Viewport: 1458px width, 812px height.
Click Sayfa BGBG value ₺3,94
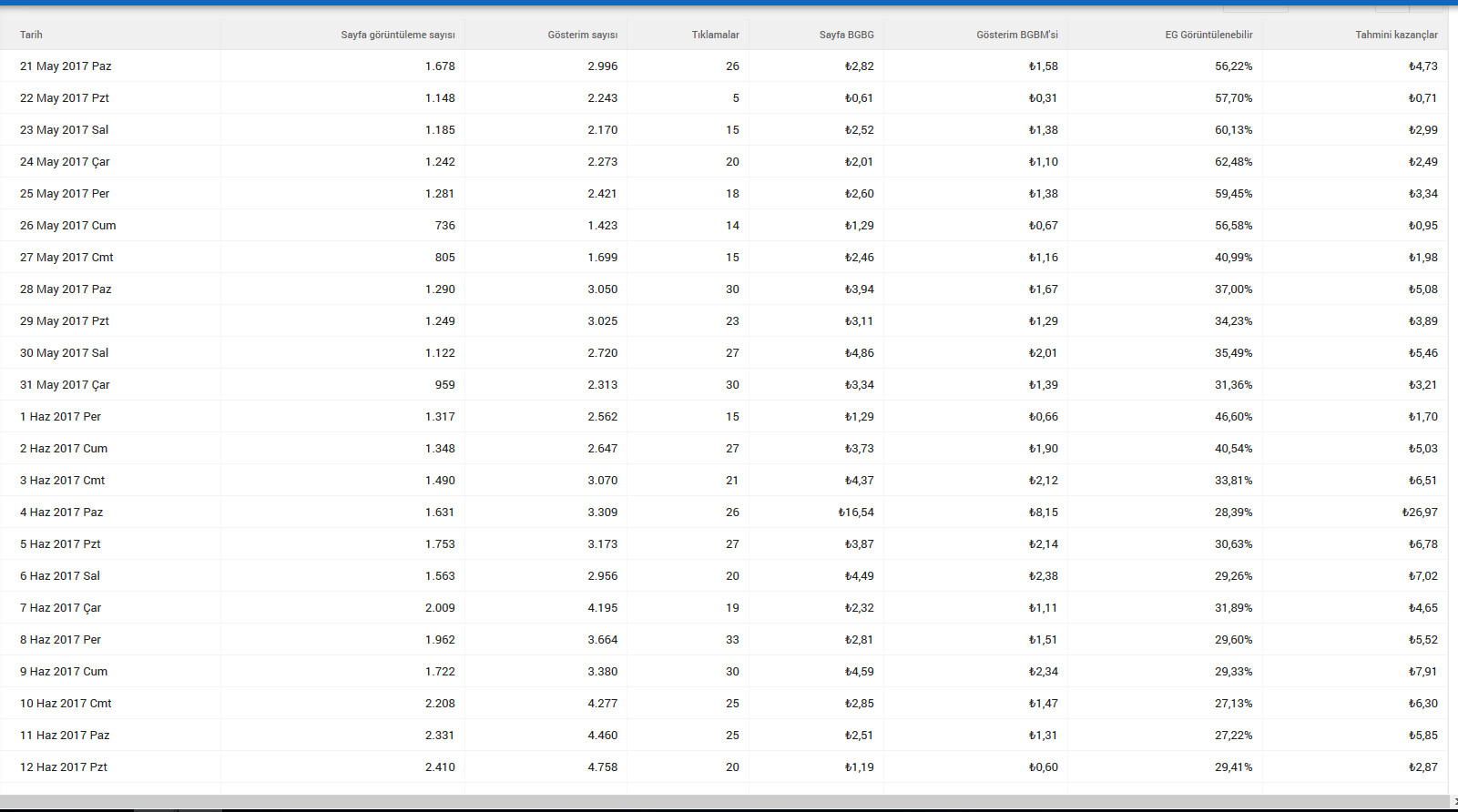click(860, 289)
